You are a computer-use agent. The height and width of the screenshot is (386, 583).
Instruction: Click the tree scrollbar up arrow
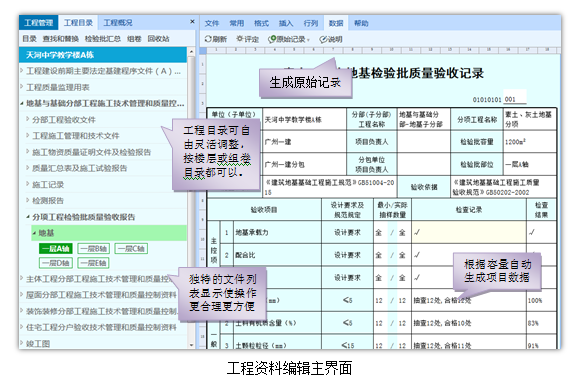coord(191,51)
